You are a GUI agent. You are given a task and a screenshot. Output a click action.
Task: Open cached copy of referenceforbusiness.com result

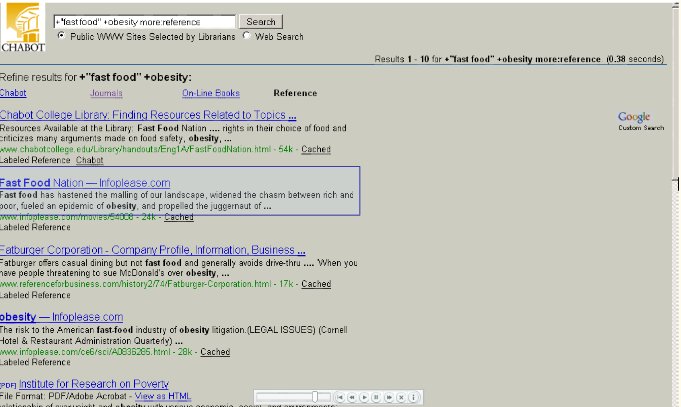point(316,284)
